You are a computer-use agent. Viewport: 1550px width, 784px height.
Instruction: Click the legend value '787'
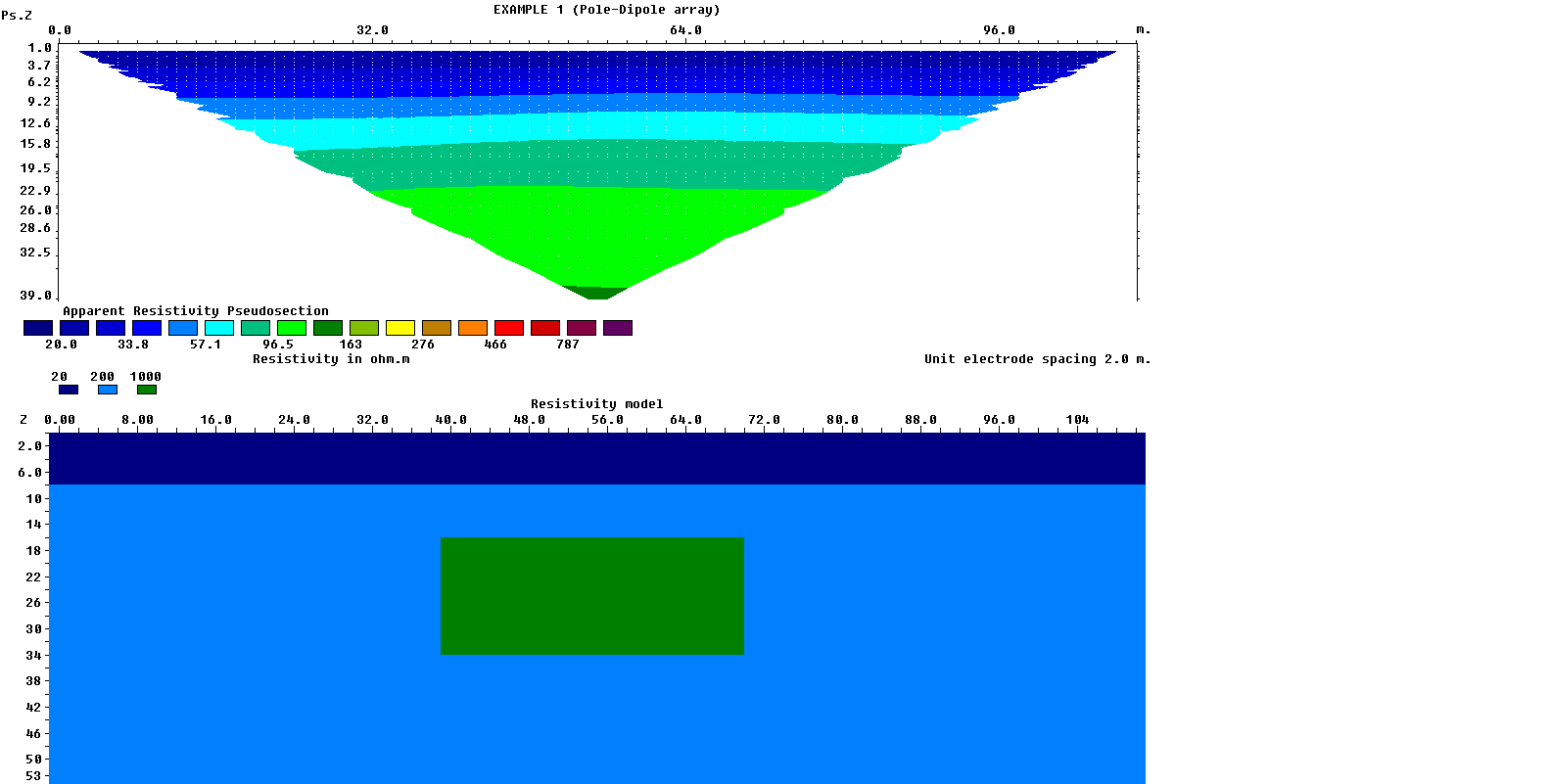[x=568, y=345]
